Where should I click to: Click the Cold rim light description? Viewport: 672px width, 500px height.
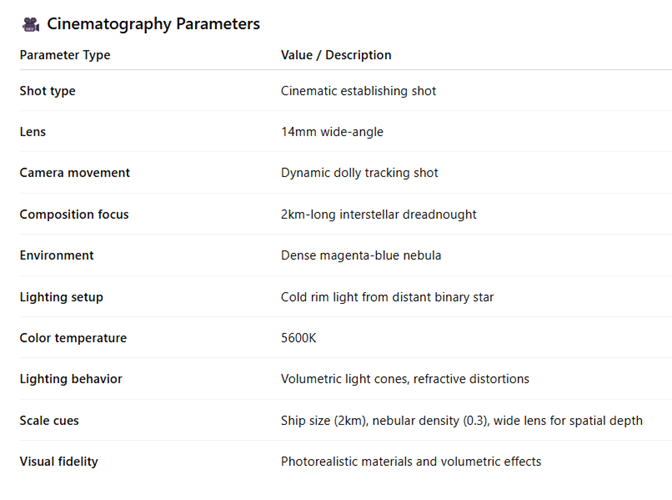[387, 297]
